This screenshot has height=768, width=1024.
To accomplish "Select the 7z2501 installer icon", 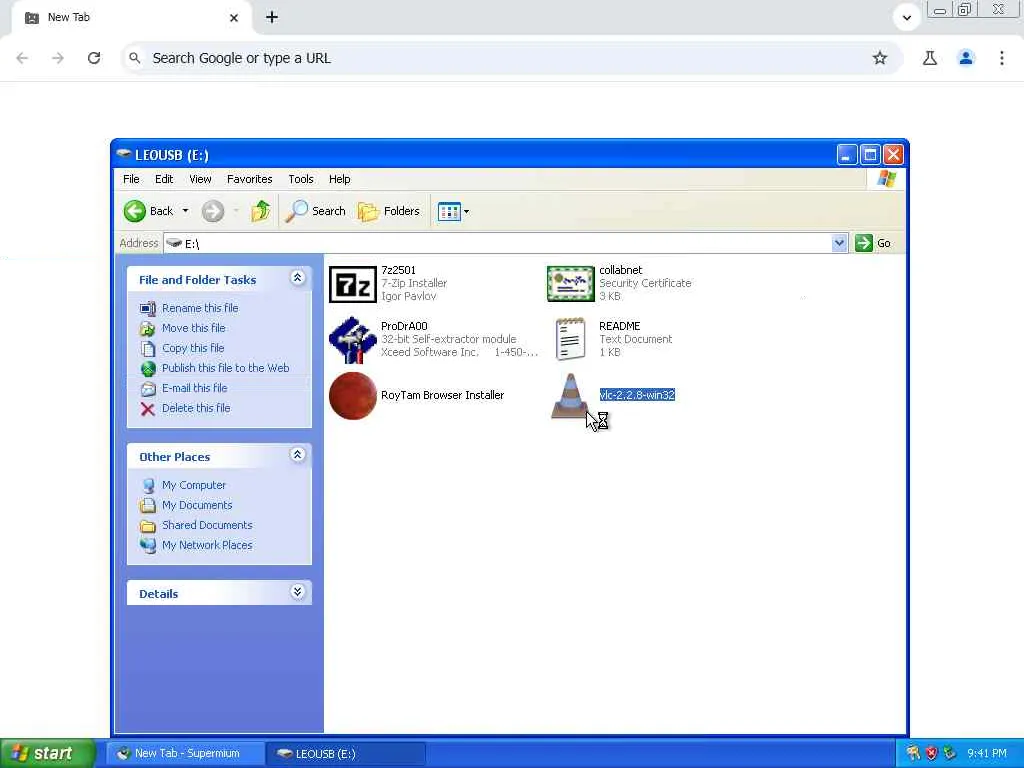I will coord(353,284).
